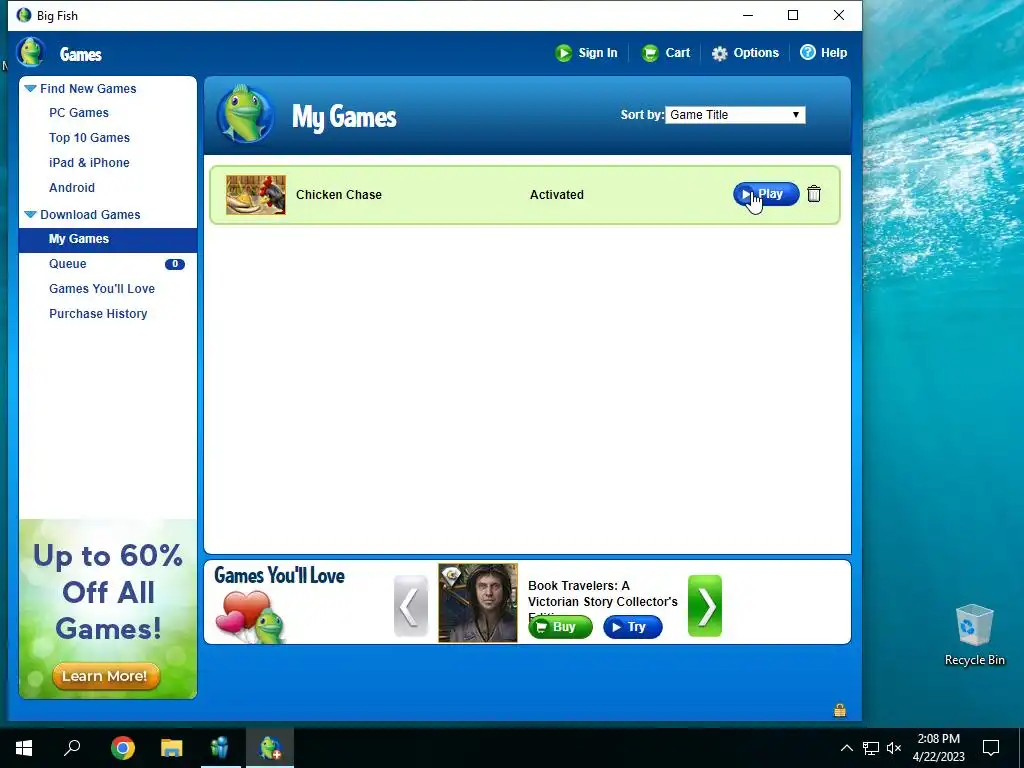
Task: Click the lock icon at window bottom
Action: tap(840, 710)
